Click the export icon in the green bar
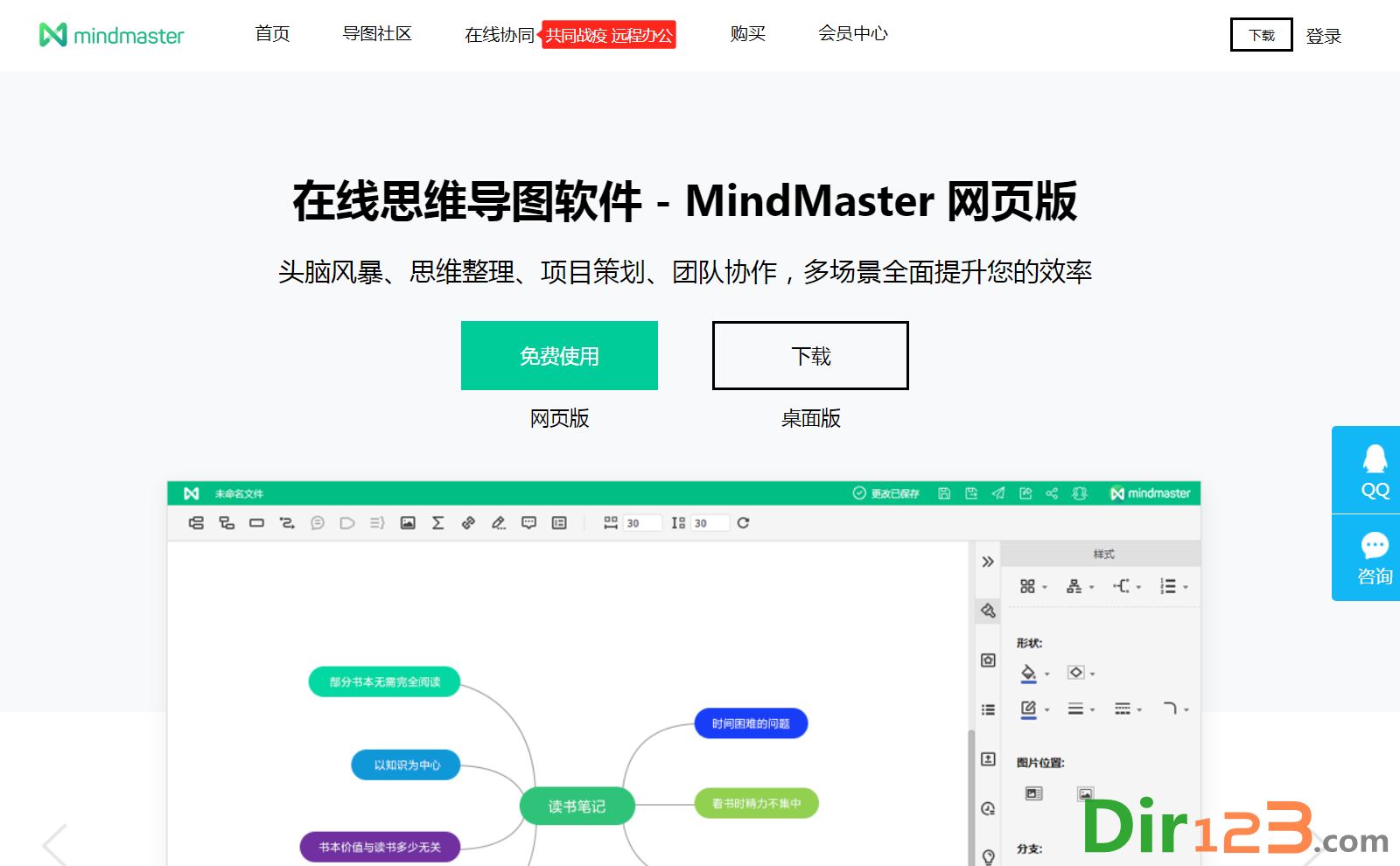Image resolution: width=1400 pixels, height=866 pixels. point(1025,493)
